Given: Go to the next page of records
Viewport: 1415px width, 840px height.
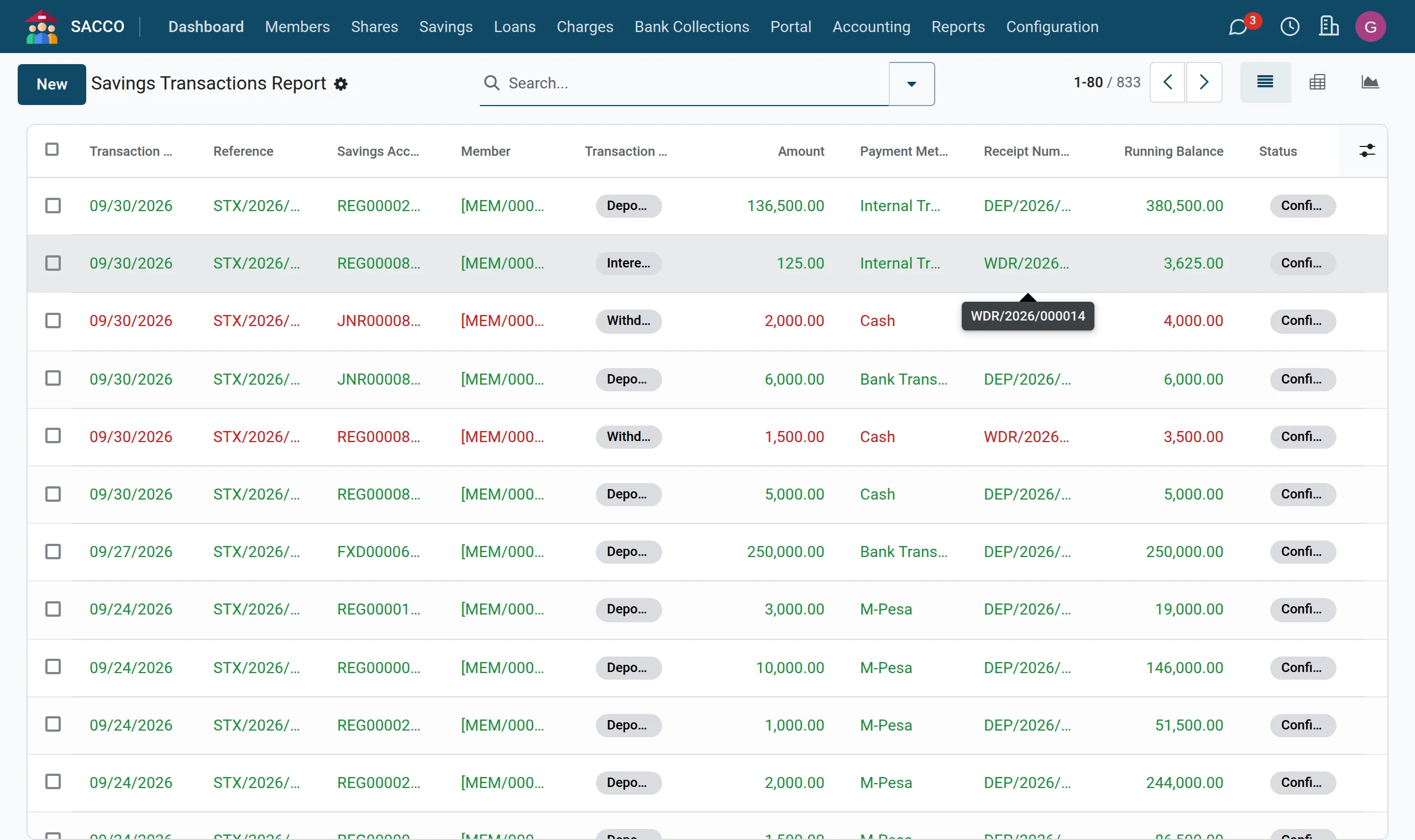Looking at the screenshot, I should 1204,83.
